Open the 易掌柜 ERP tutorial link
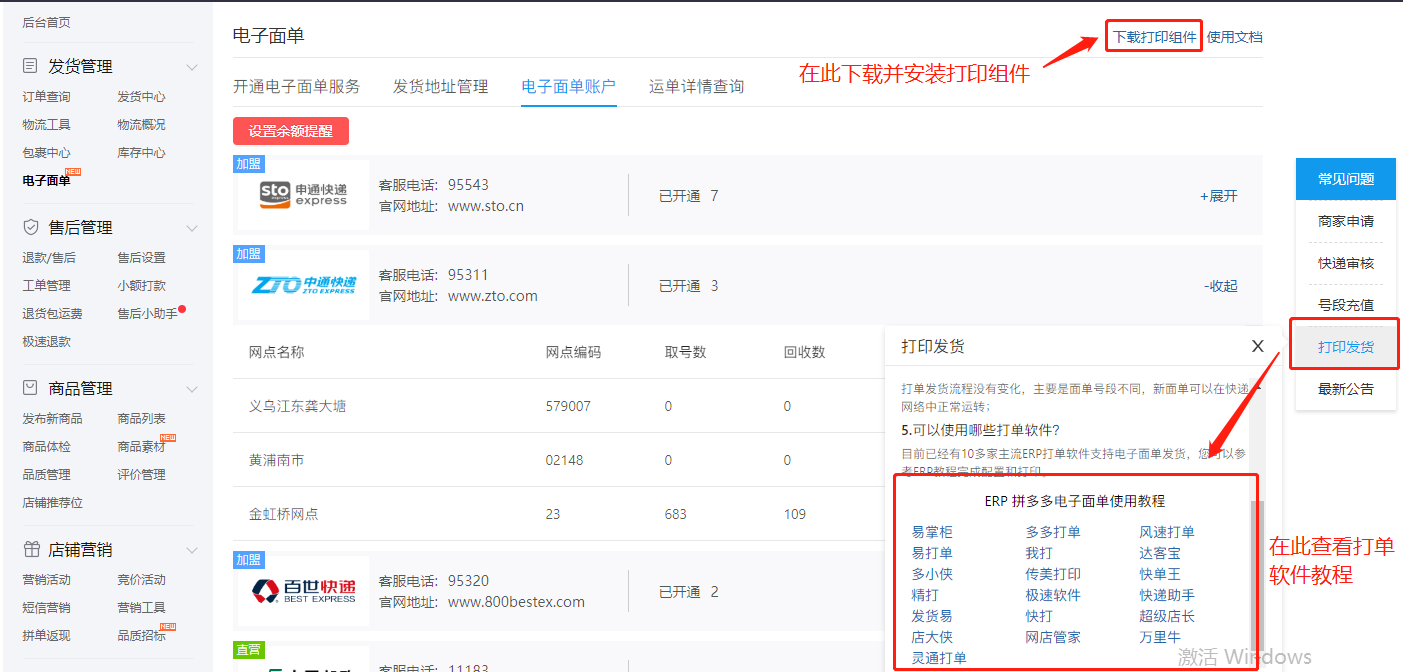 (x=932, y=532)
